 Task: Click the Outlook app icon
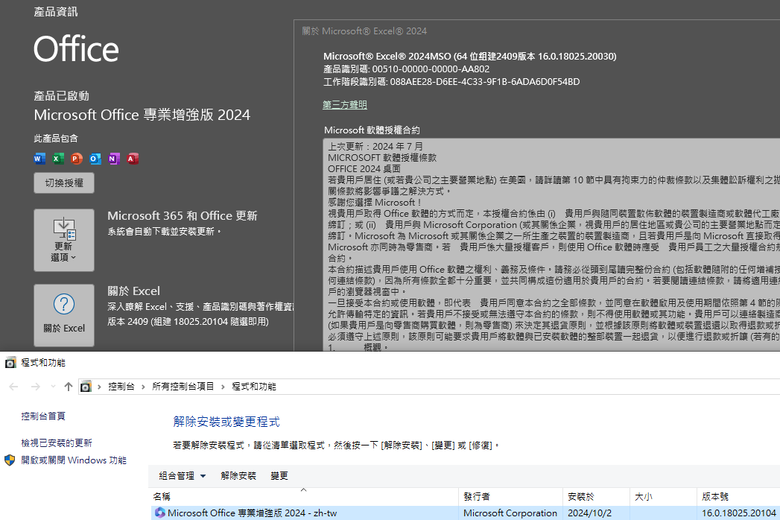95,159
